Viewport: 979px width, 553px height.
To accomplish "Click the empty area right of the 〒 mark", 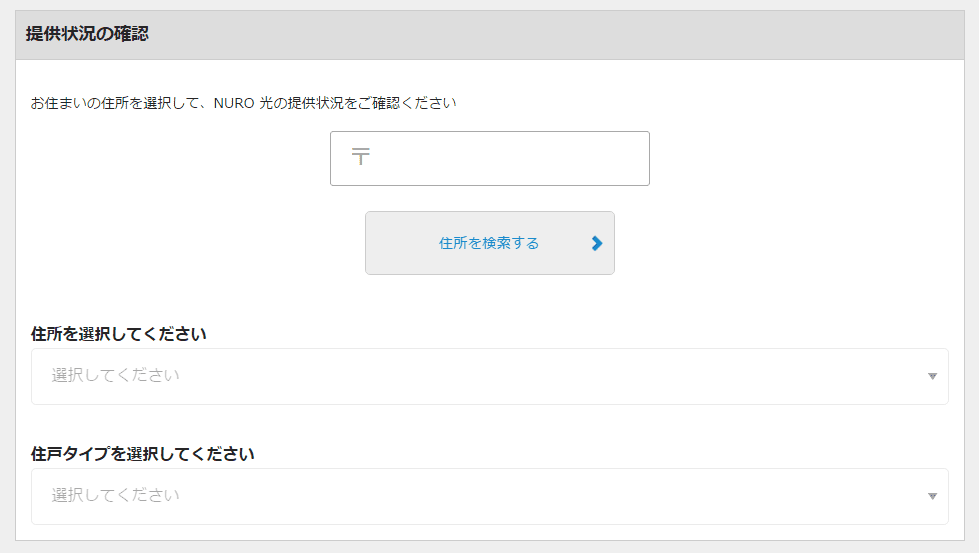I will 509,159.
